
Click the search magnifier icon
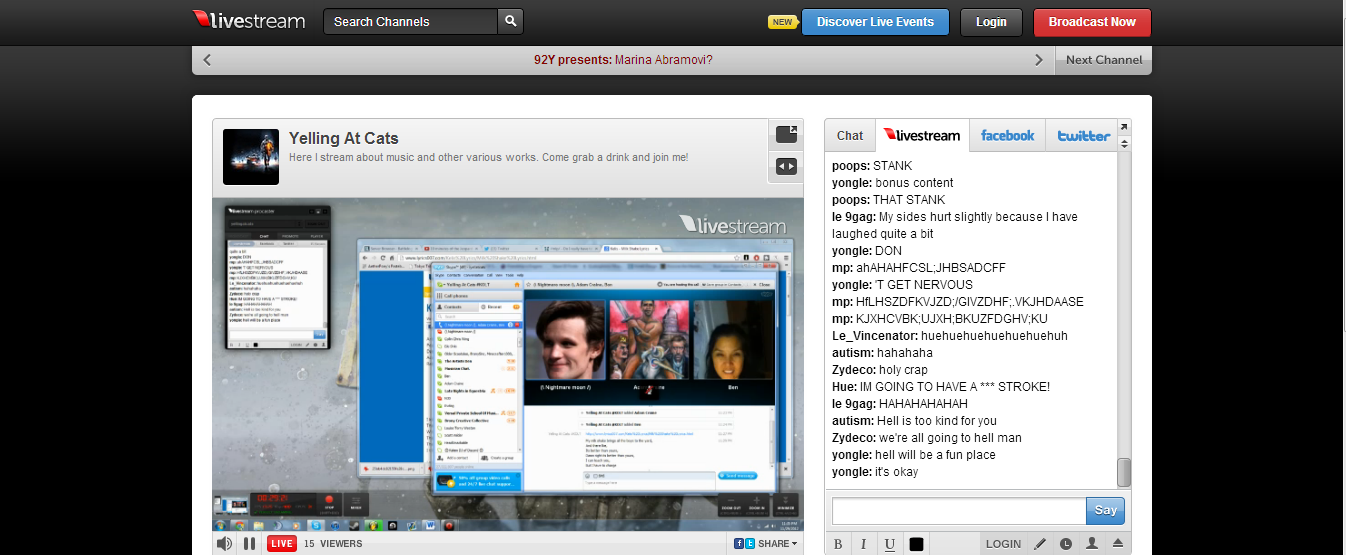[510, 22]
